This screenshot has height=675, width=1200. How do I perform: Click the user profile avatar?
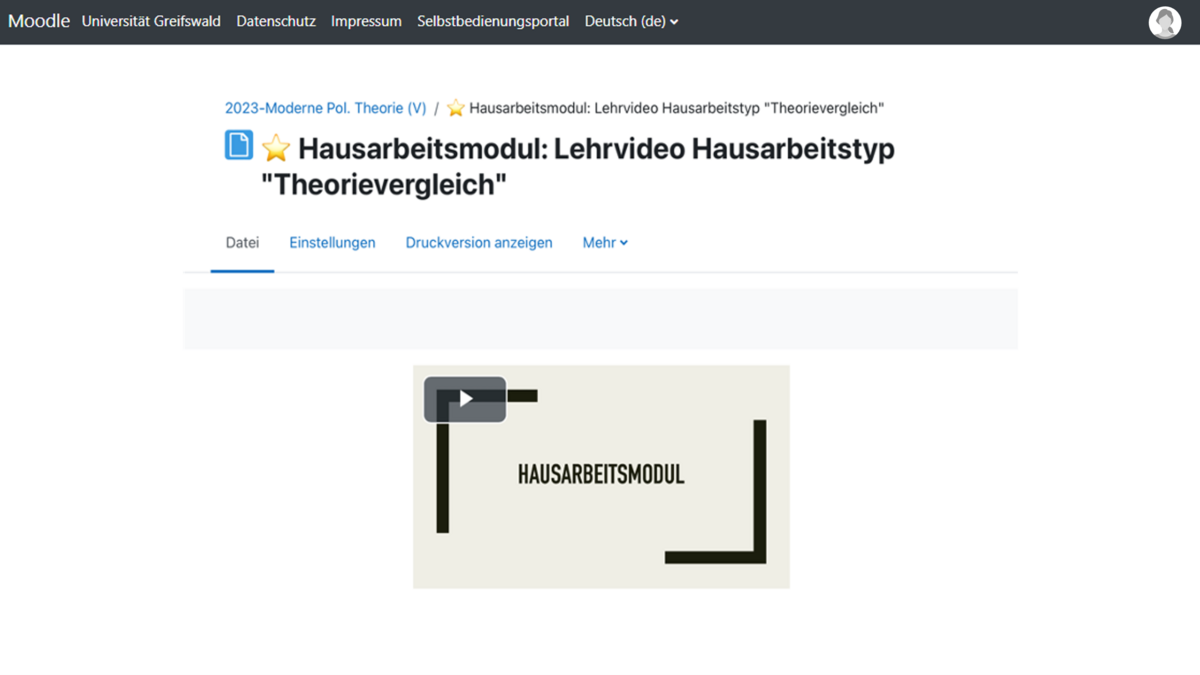click(1164, 22)
